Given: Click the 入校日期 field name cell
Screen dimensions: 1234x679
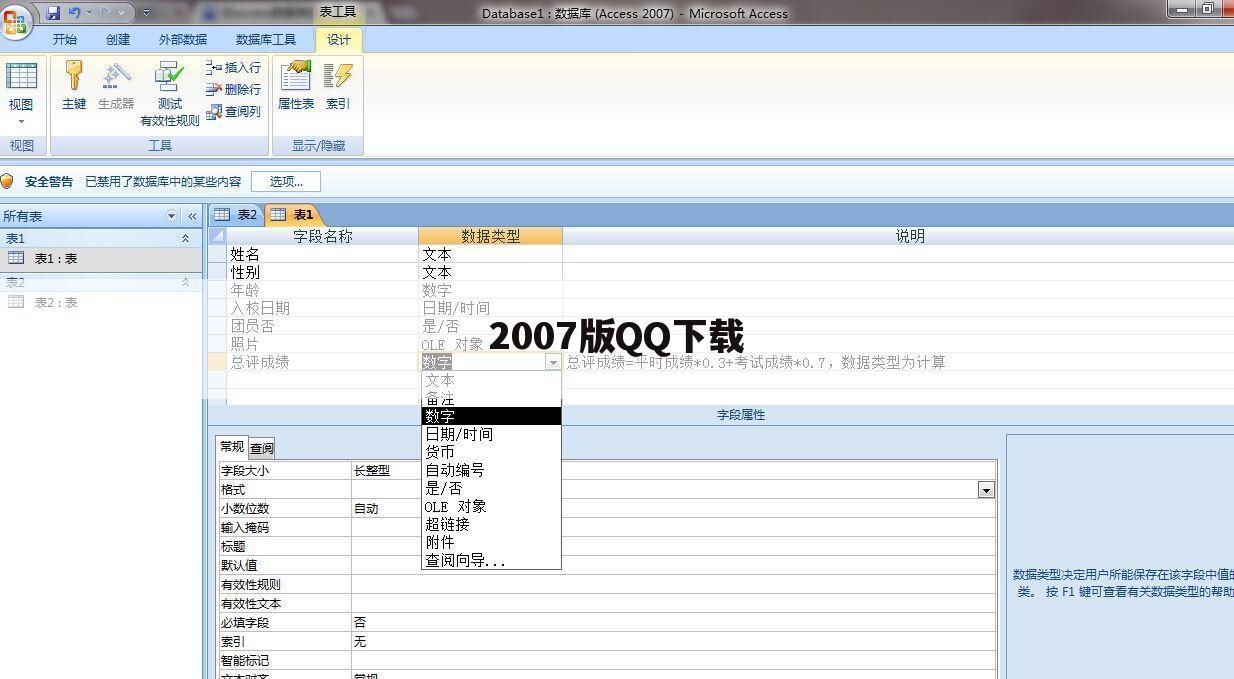Looking at the screenshot, I should 323,308.
